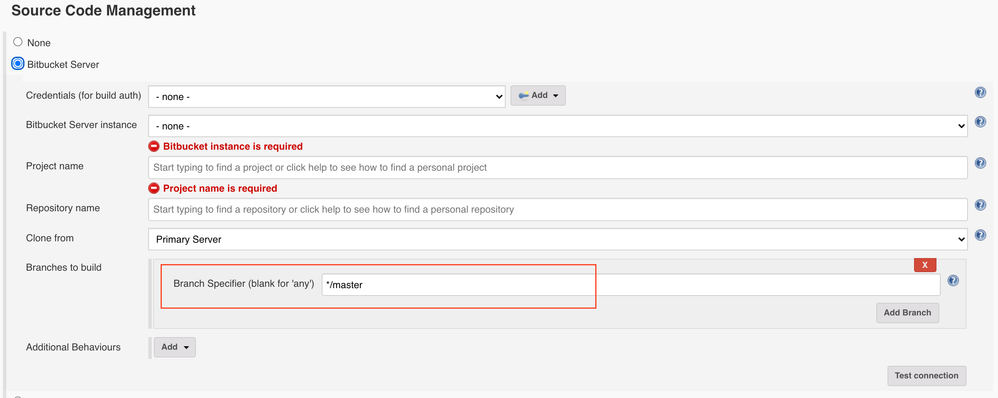
Task: Open help icon for Branch Specifier
Action: point(953,281)
